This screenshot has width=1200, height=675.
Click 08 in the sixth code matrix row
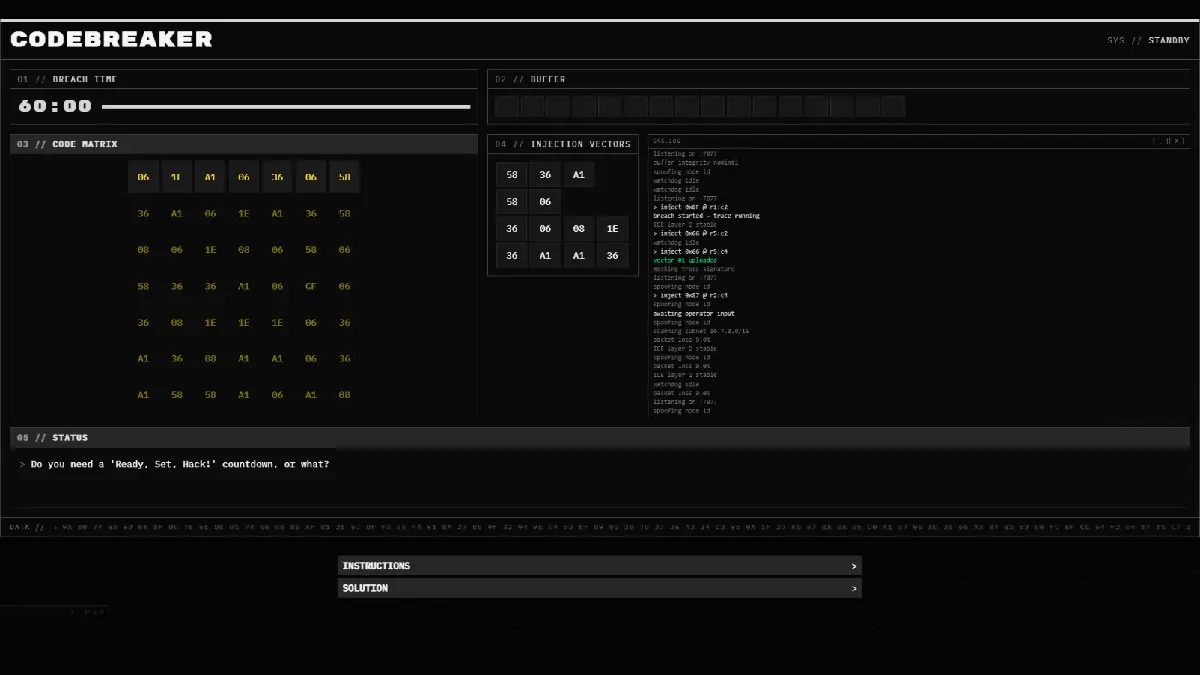[x=210, y=359]
